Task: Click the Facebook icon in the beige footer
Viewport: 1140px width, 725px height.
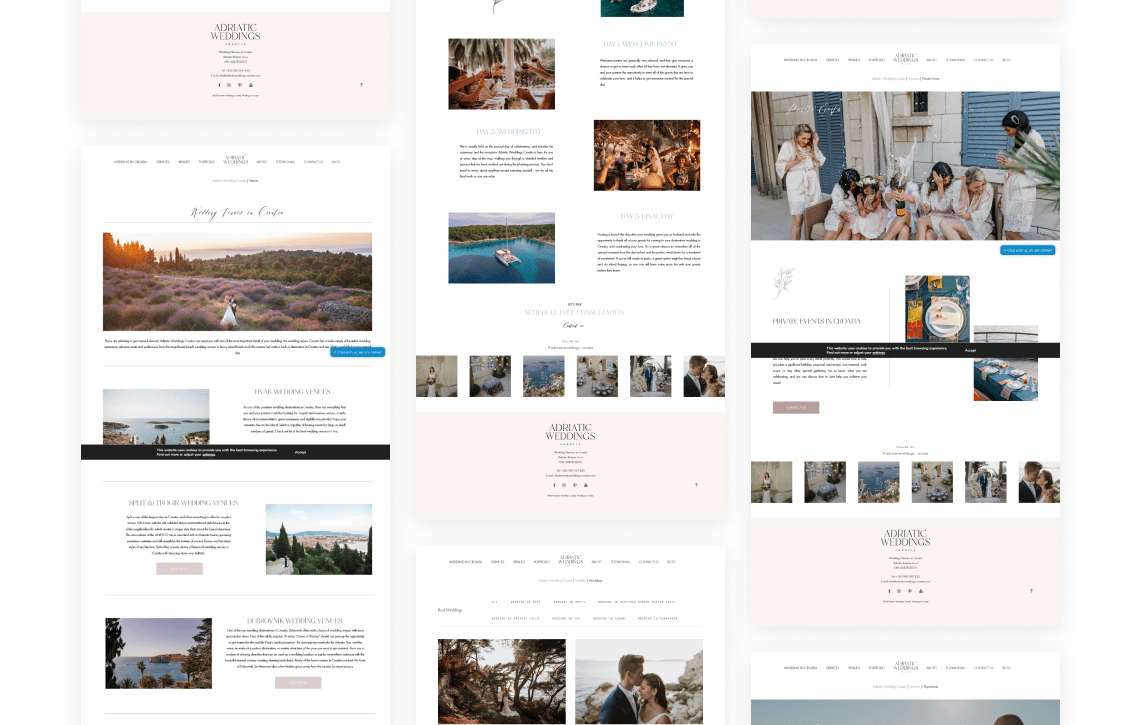Action: click(x=220, y=85)
